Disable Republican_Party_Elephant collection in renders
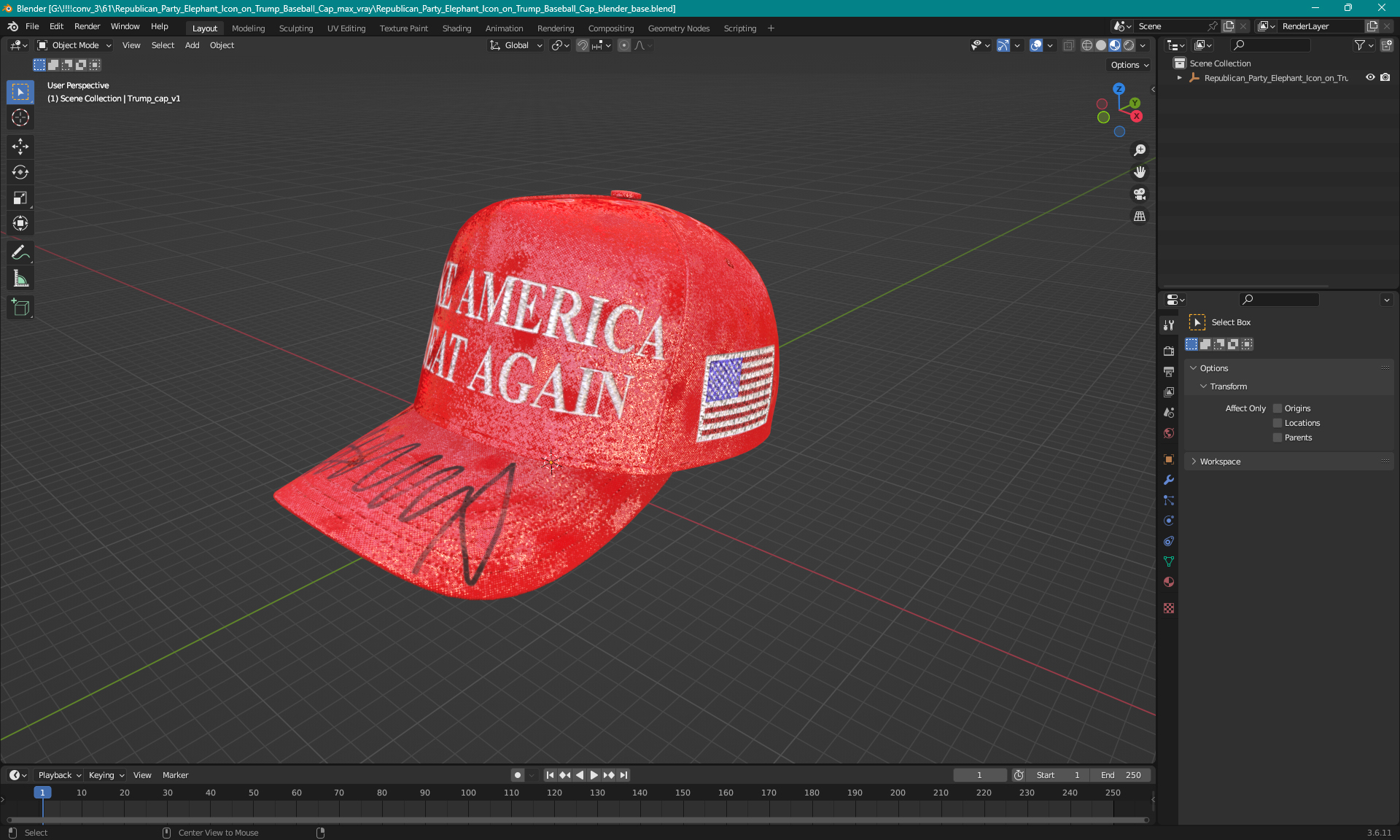This screenshot has height=840, width=1400. pyautogui.click(x=1385, y=77)
